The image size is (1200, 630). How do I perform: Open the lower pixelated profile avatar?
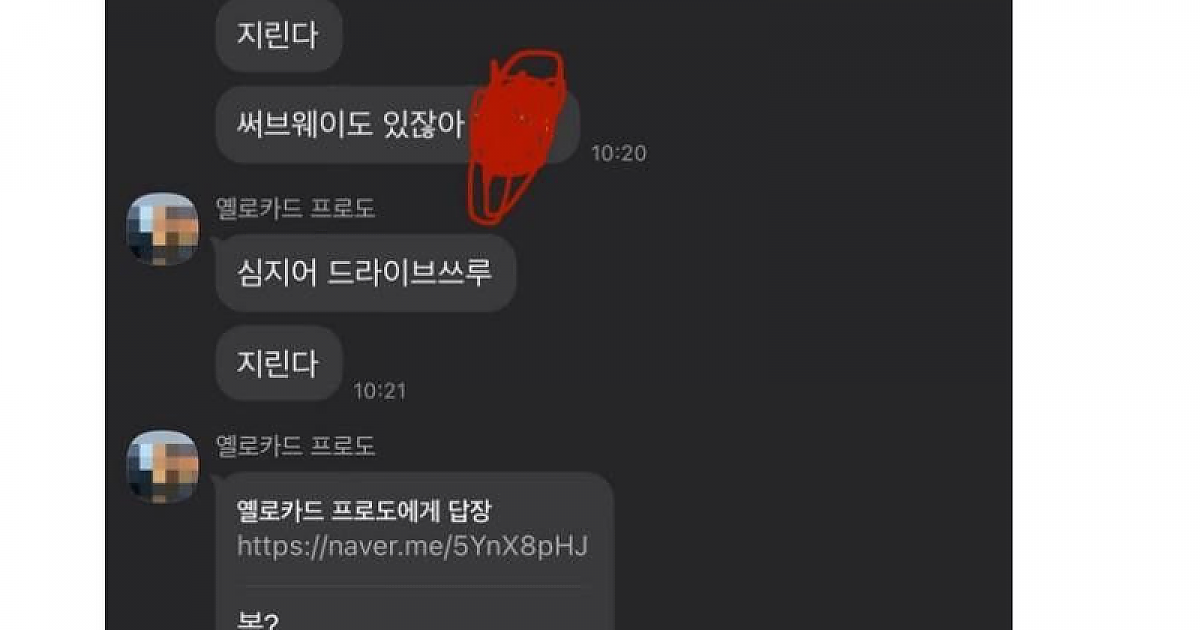tap(162, 467)
